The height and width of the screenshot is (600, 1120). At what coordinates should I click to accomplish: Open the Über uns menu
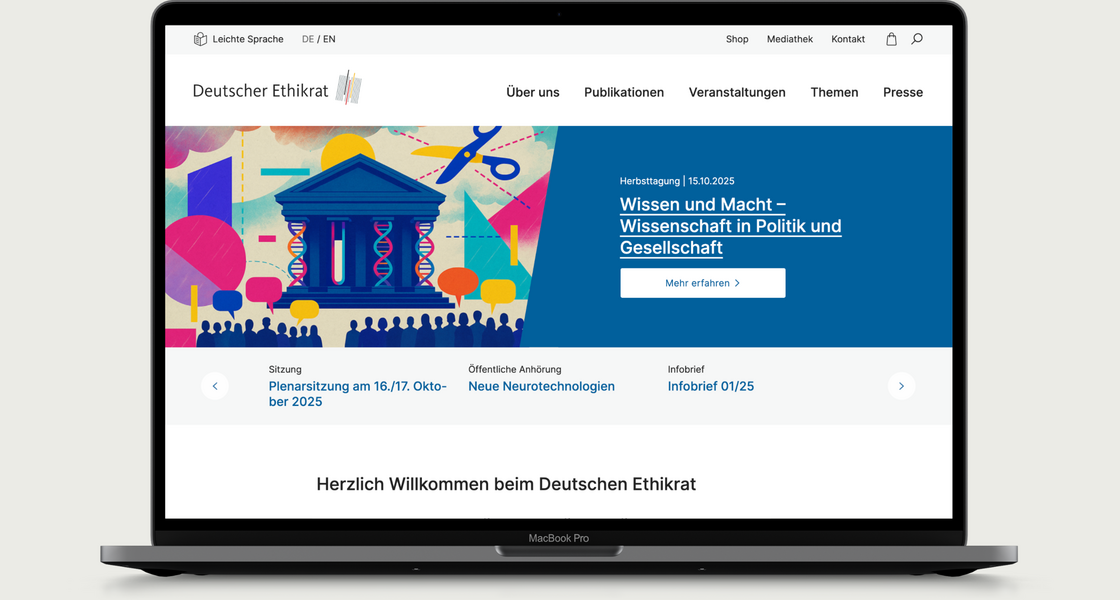pos(533,92)
